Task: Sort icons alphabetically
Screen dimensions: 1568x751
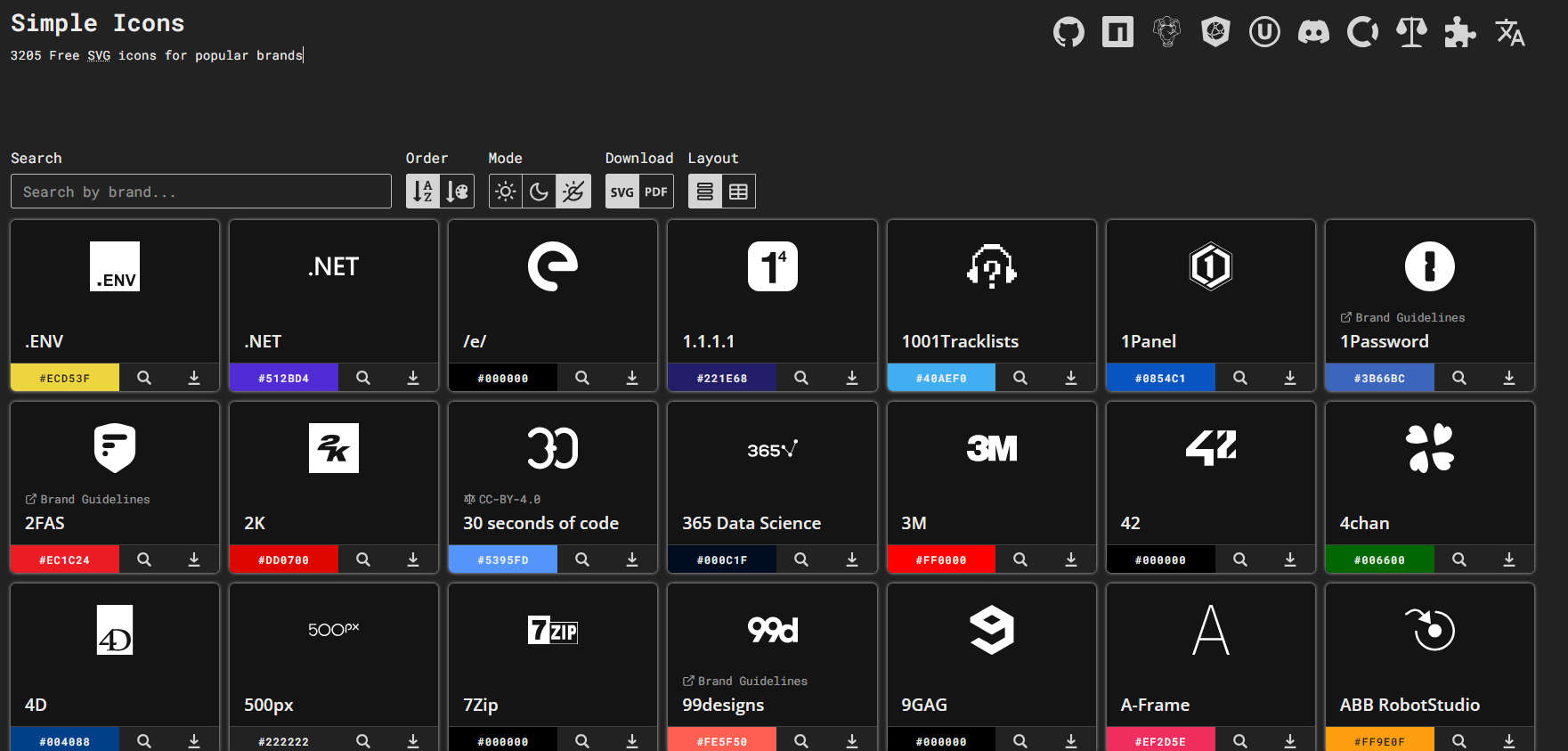Action: point(423,192)
